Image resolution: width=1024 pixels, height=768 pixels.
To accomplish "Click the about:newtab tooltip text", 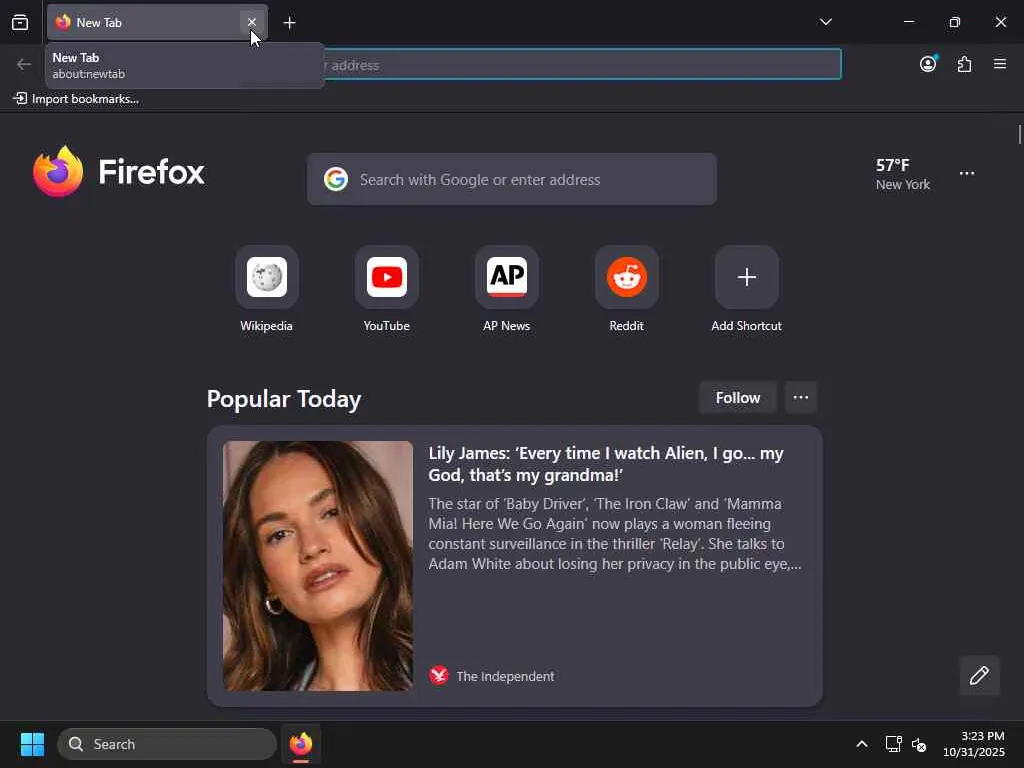I will click(x=89, y=74).
